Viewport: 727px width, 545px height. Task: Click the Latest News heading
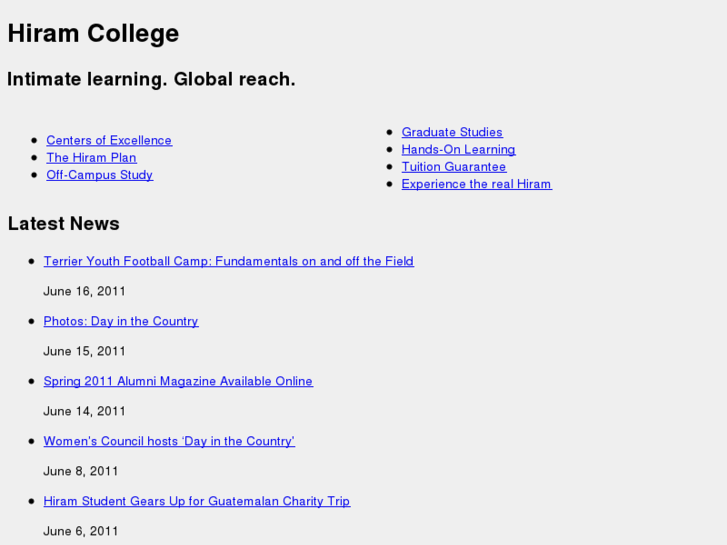[x=64, y=224]
